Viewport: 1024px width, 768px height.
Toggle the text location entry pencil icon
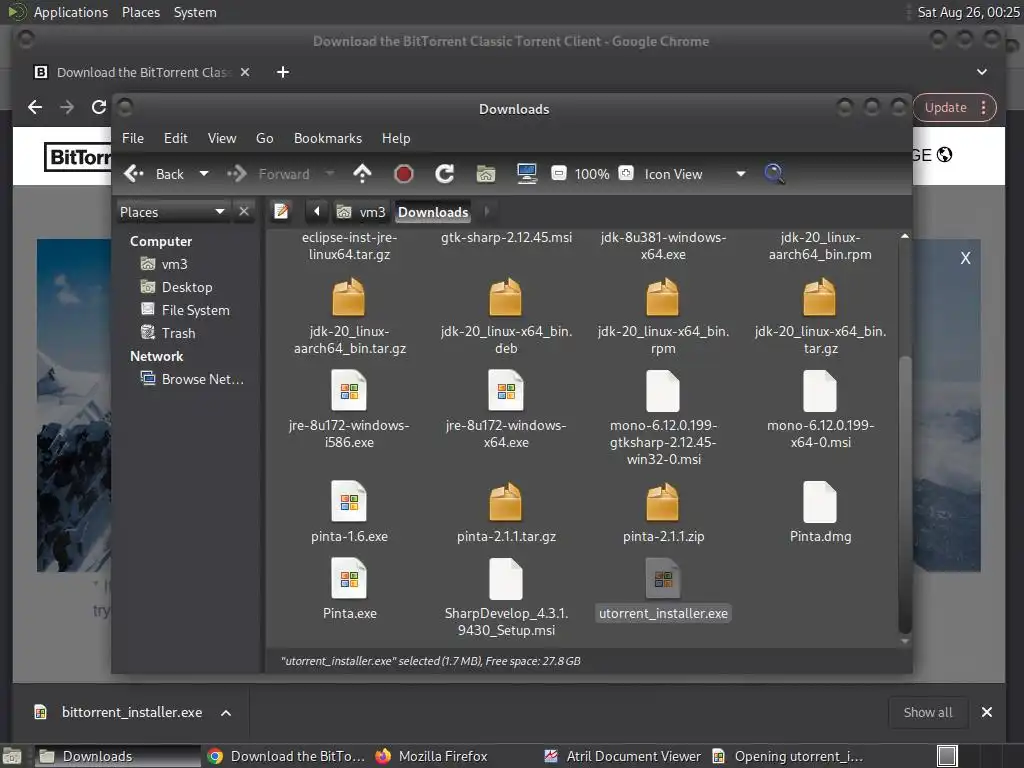point(281,212)
